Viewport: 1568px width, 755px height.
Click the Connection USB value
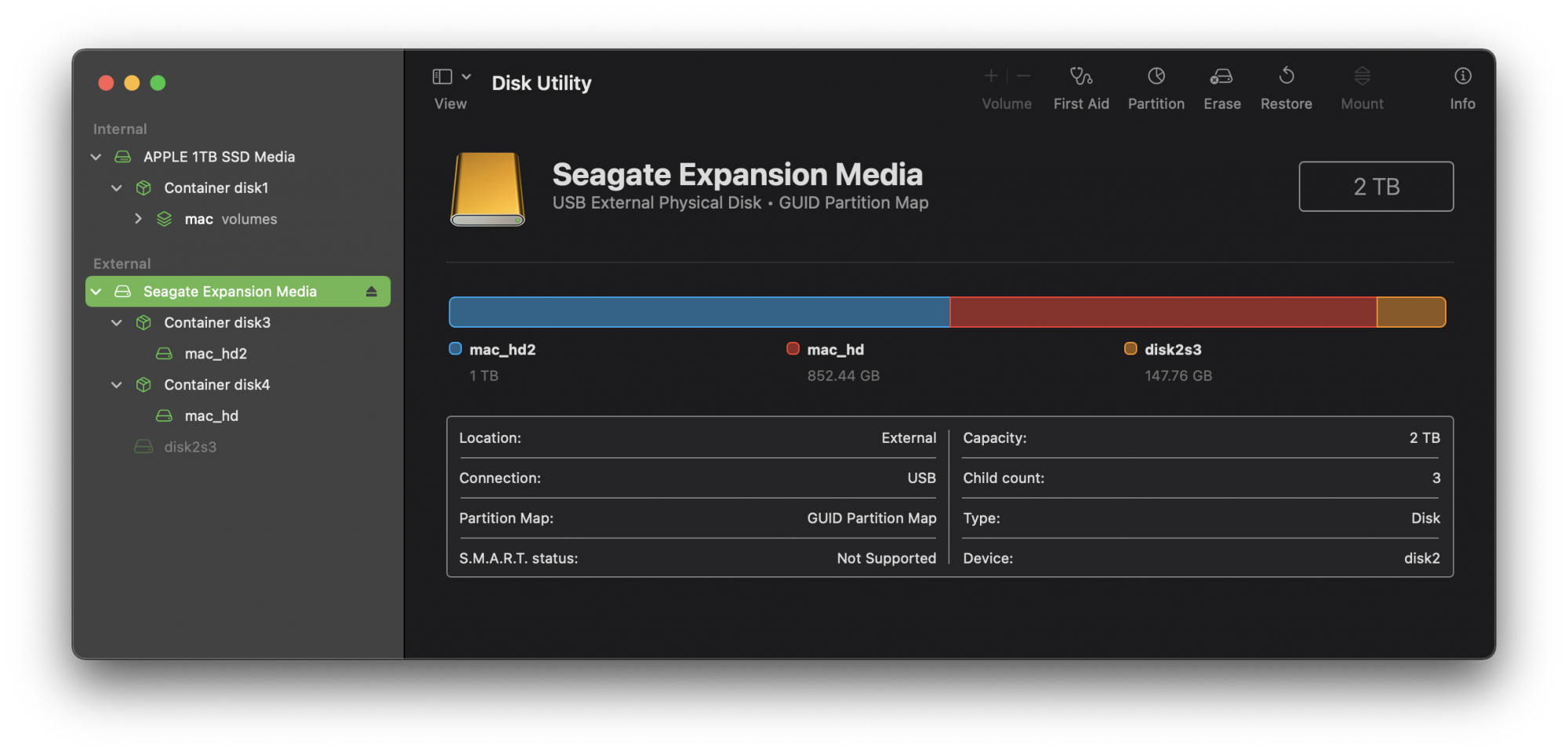pyautogui.click(x=922, y=478)
